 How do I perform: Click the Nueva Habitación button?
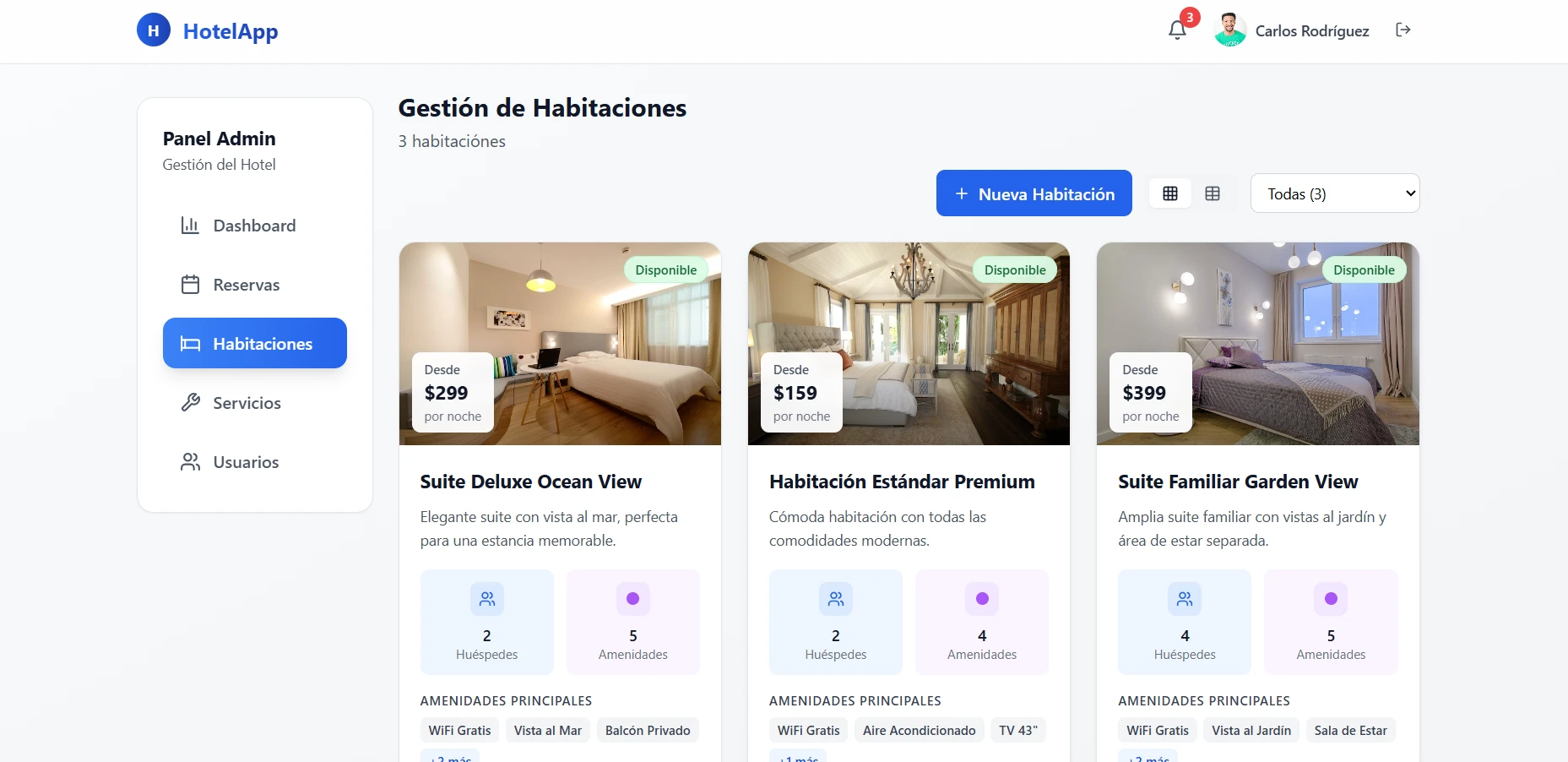click(1034, 193)
